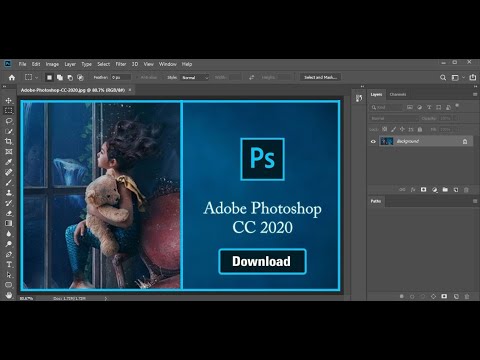The image size is (480, 360).
Task: Add a layer style with fx icon
Action: 413,190
